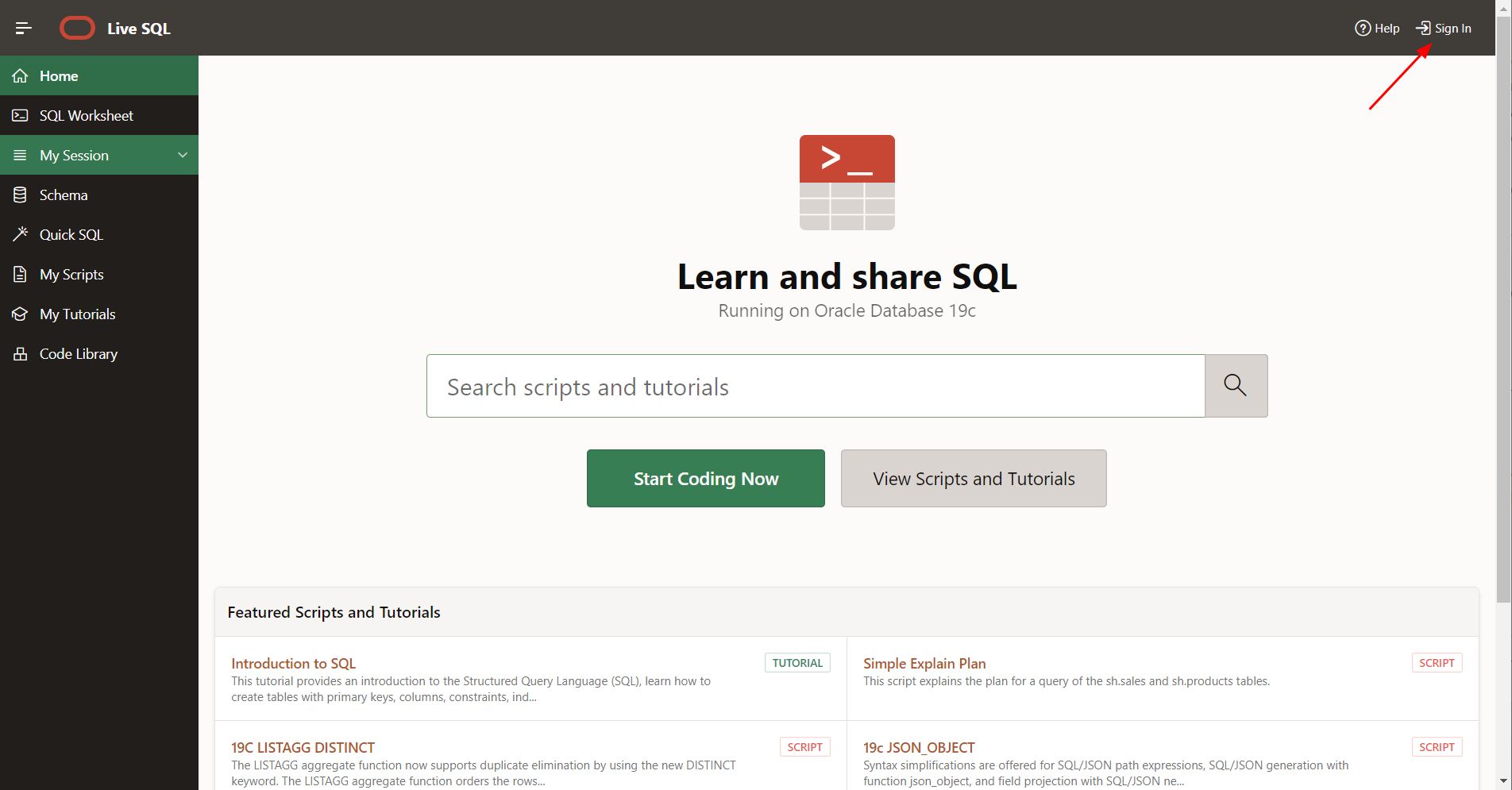This screenshot has height=790, width=1512.
Task: Open Code Library label in sidebar
Action: point(79,353)
